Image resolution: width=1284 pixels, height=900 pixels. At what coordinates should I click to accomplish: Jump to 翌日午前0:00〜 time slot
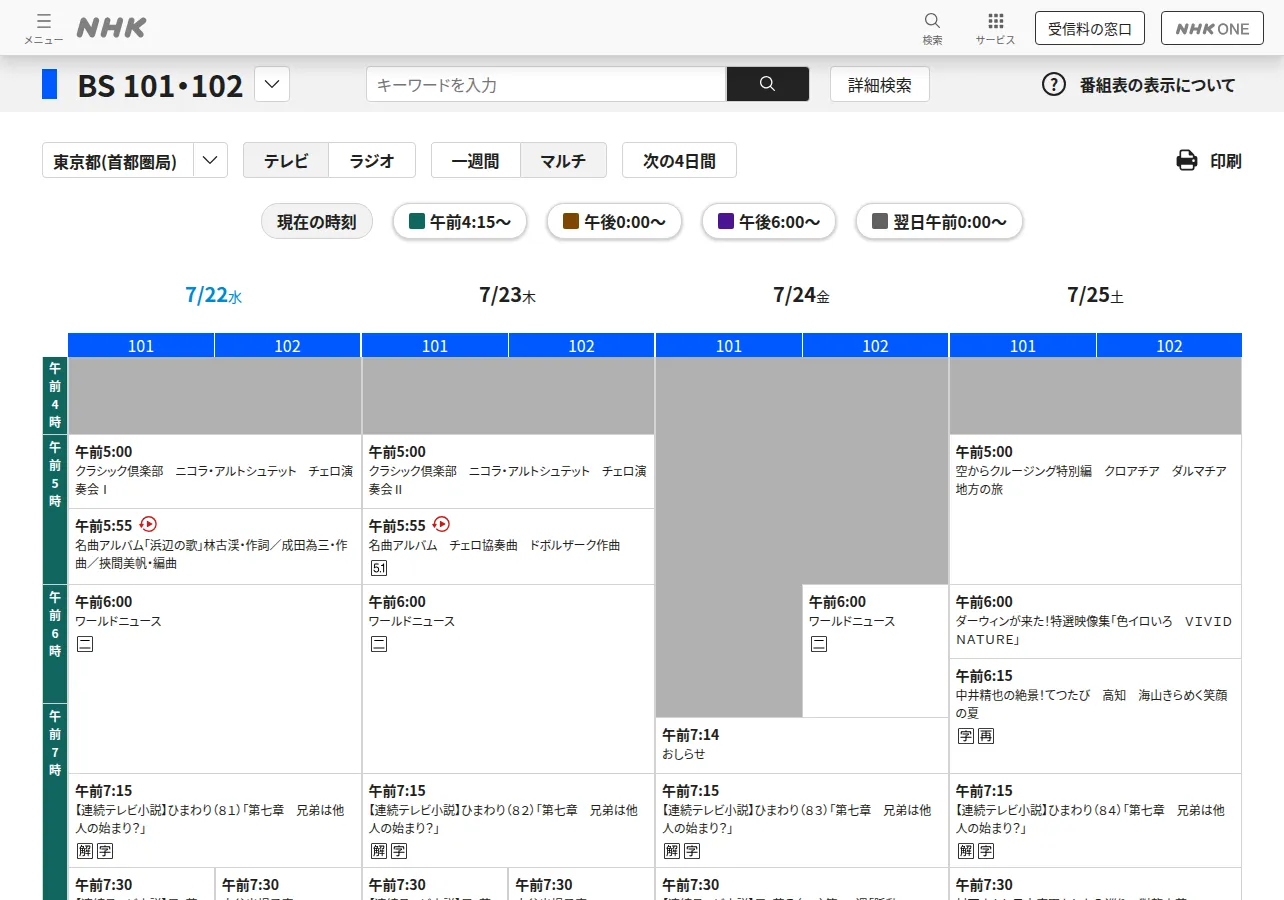click(x=939, y=222)
